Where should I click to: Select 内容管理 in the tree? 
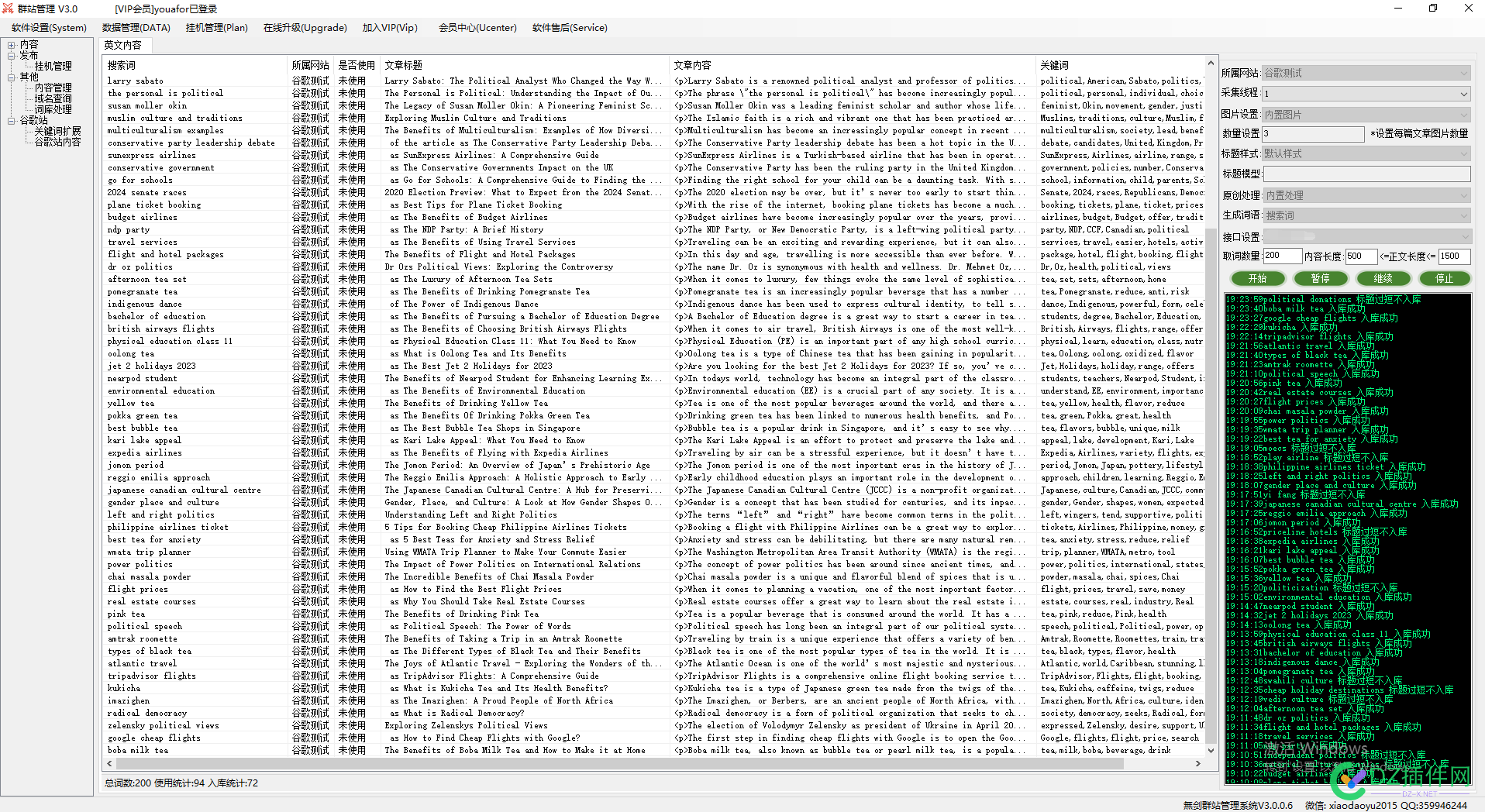53,88
